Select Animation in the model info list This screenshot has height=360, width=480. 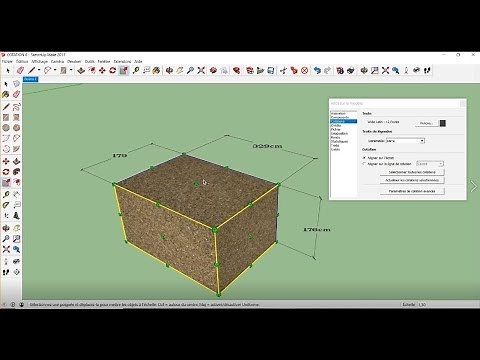338,114
